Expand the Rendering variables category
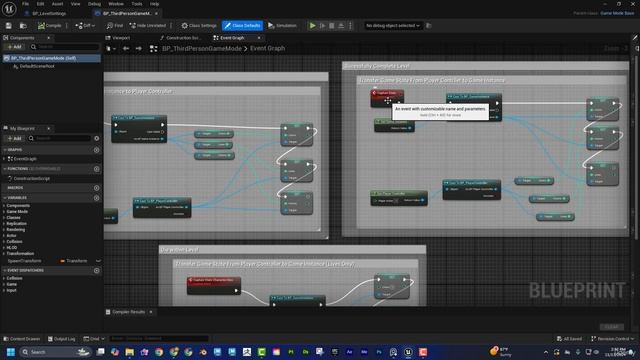Viewport: 640px width, 360px height. pos(4,230)
